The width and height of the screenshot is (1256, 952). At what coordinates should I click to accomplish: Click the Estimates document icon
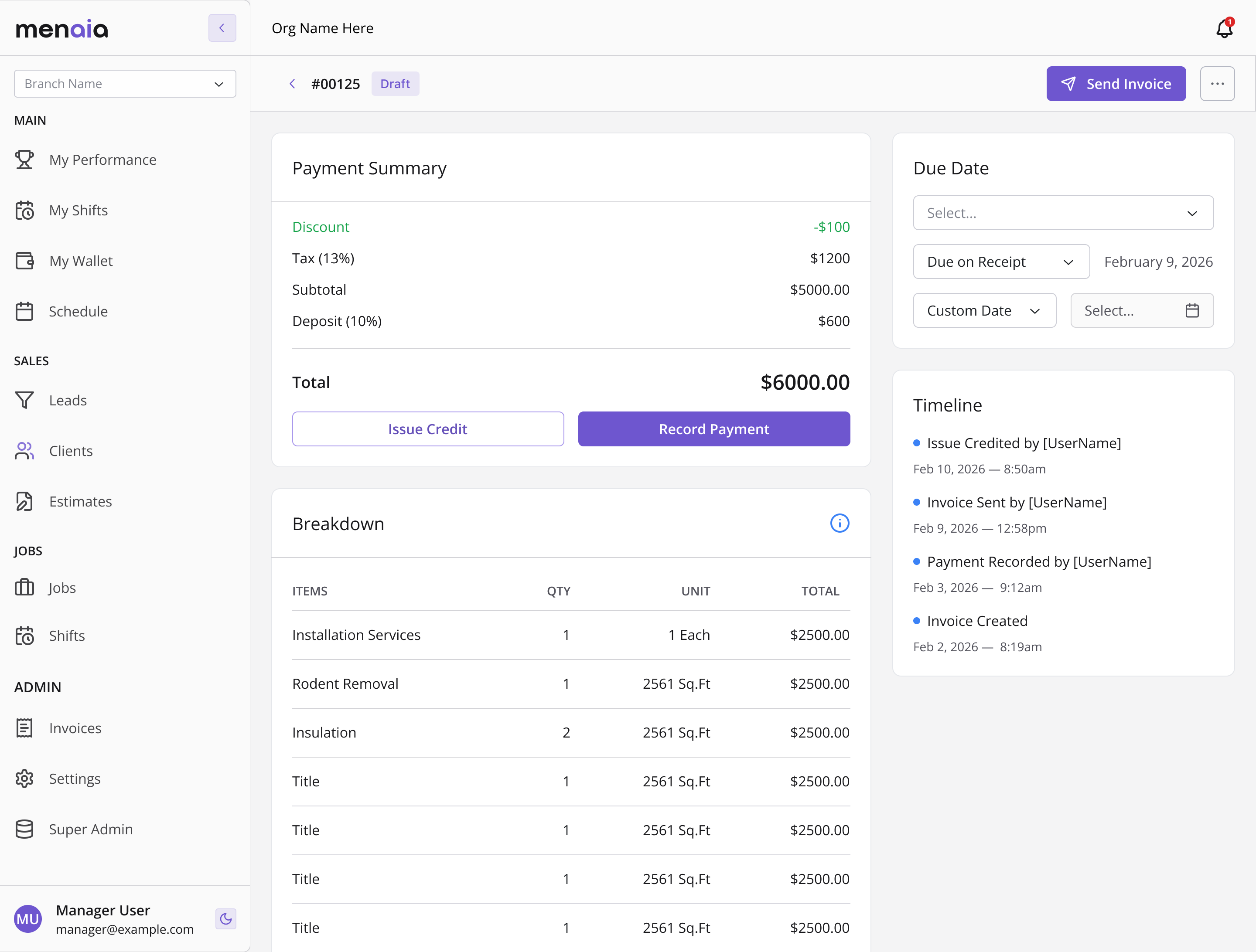pos(24,501)
